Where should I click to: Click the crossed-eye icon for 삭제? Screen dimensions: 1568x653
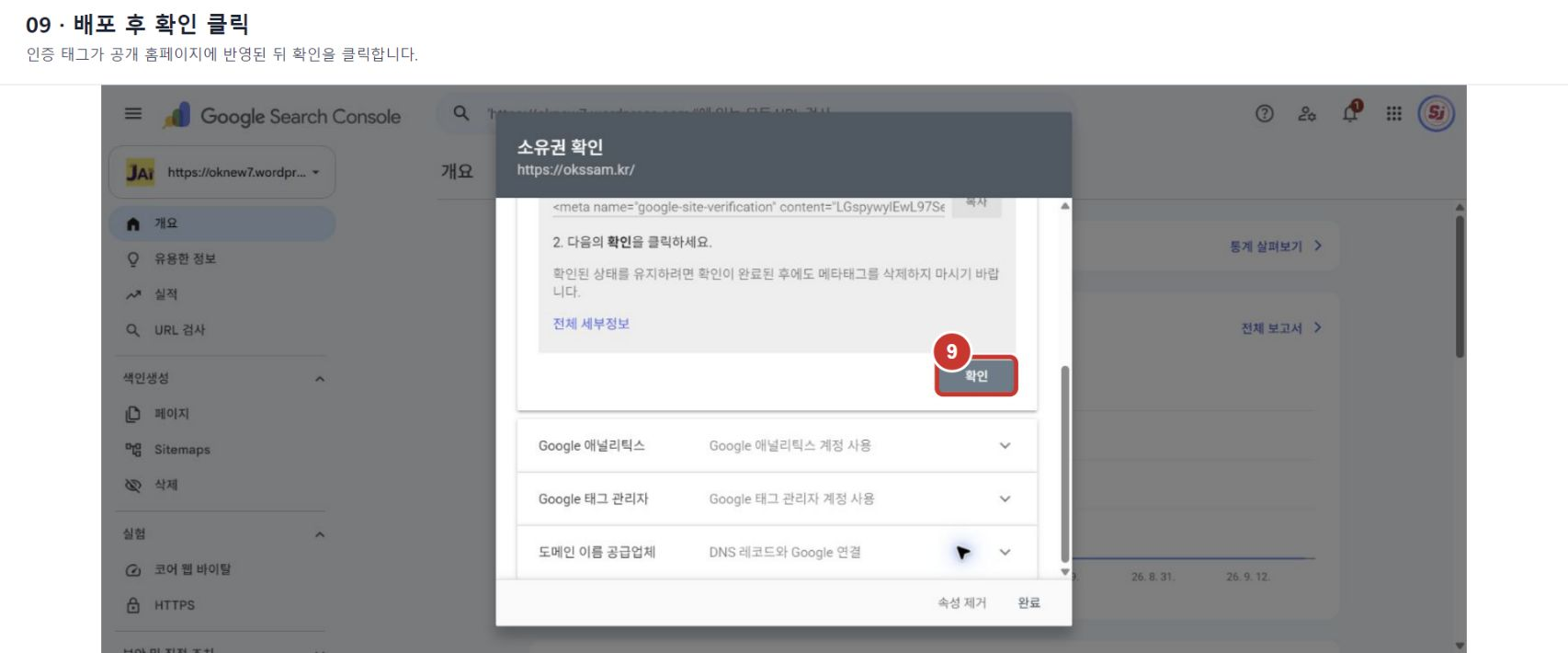pos(133,485)
